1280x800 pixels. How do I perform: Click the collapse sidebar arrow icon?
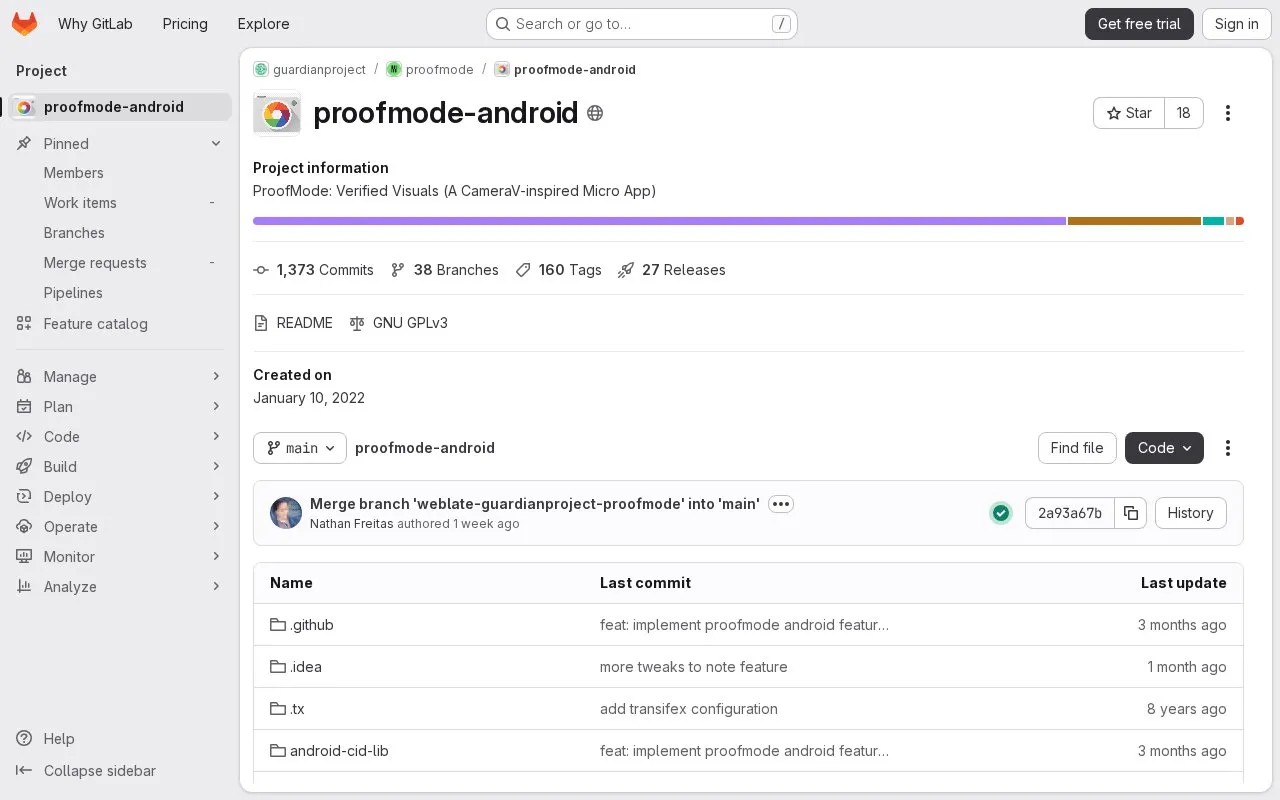(24, 771)
